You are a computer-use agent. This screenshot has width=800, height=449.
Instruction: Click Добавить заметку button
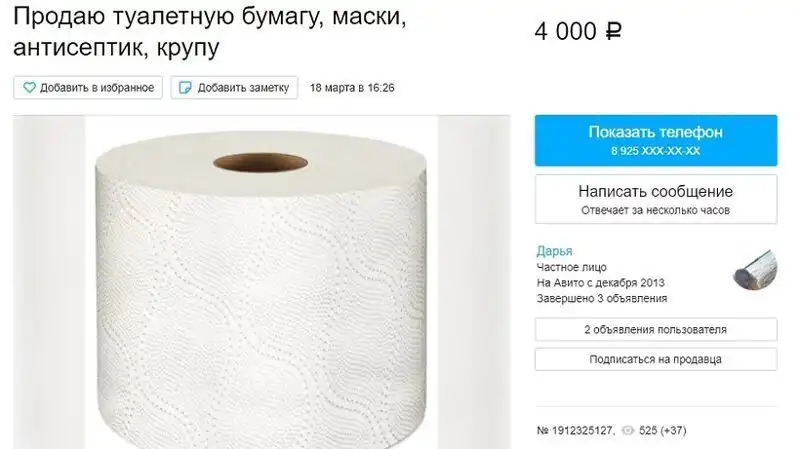pyautogui.click(x=234, y=88)
